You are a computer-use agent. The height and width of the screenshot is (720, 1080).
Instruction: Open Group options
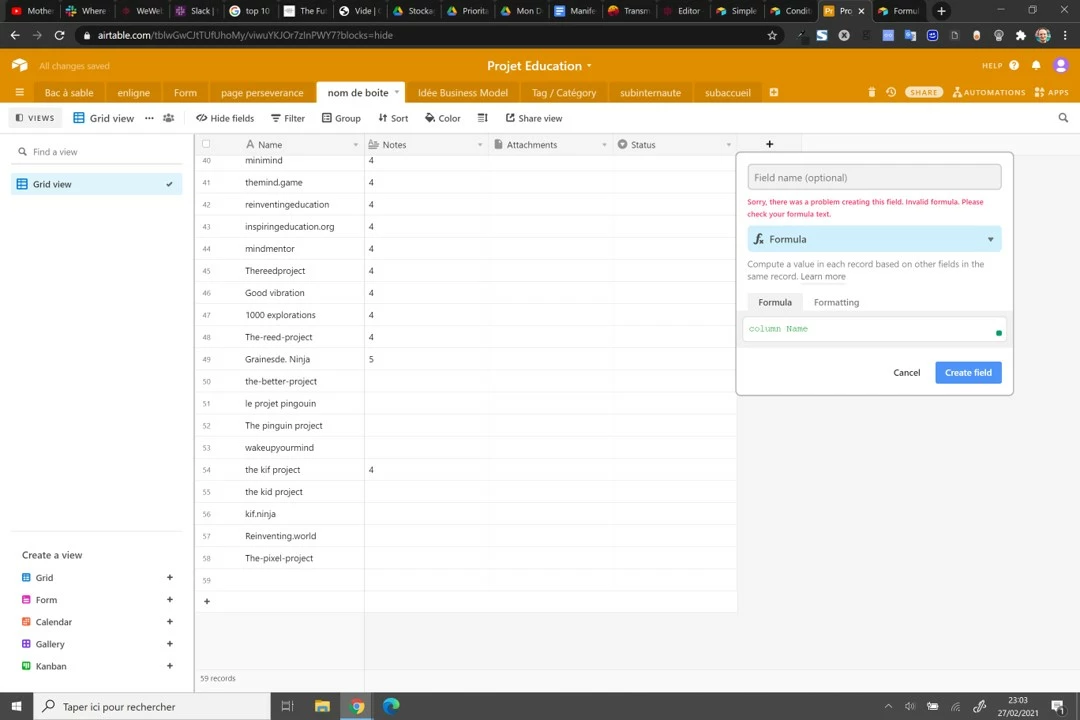pos(341,118)
